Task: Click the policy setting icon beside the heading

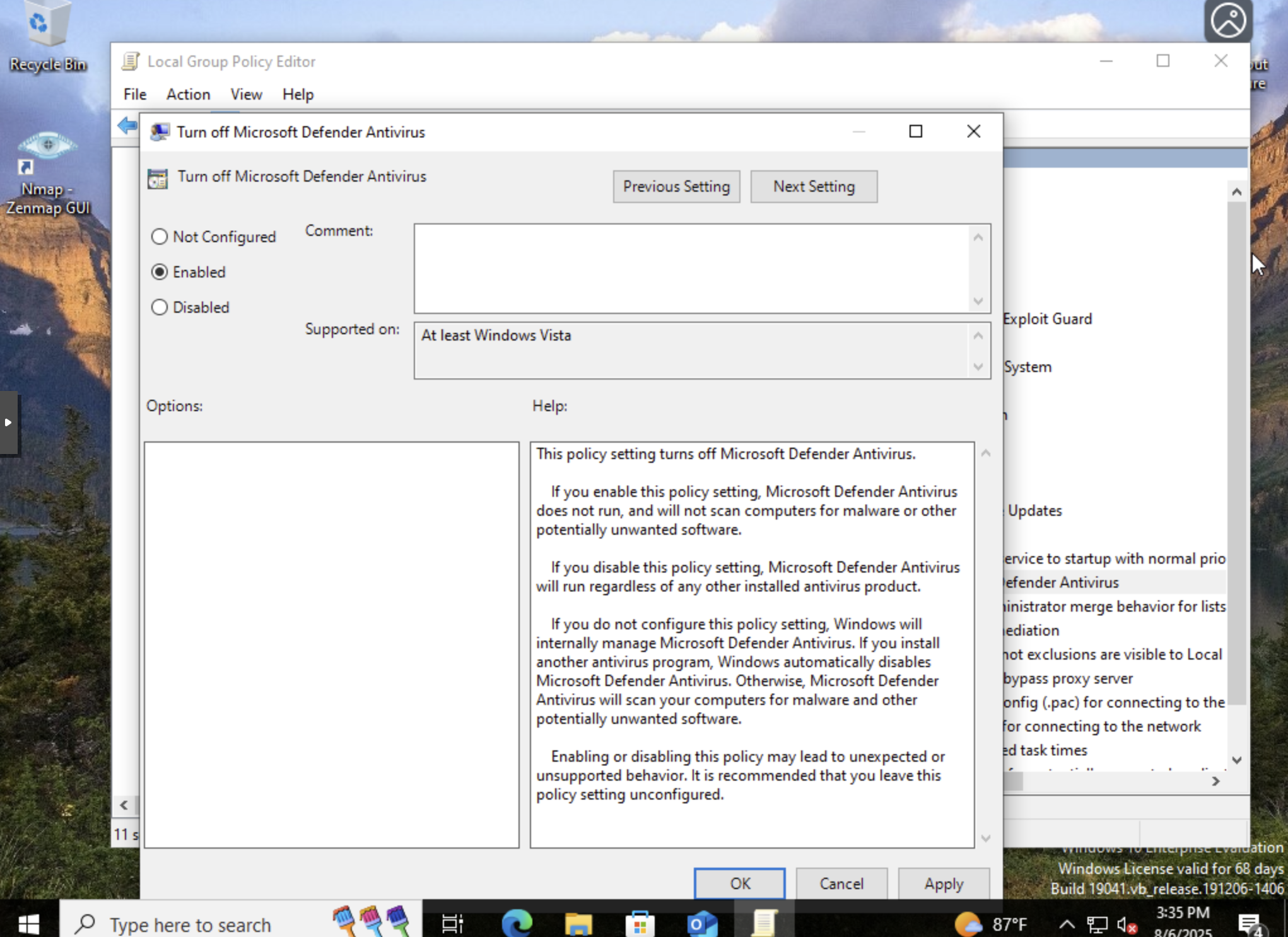Action: [x=158, y=178]
